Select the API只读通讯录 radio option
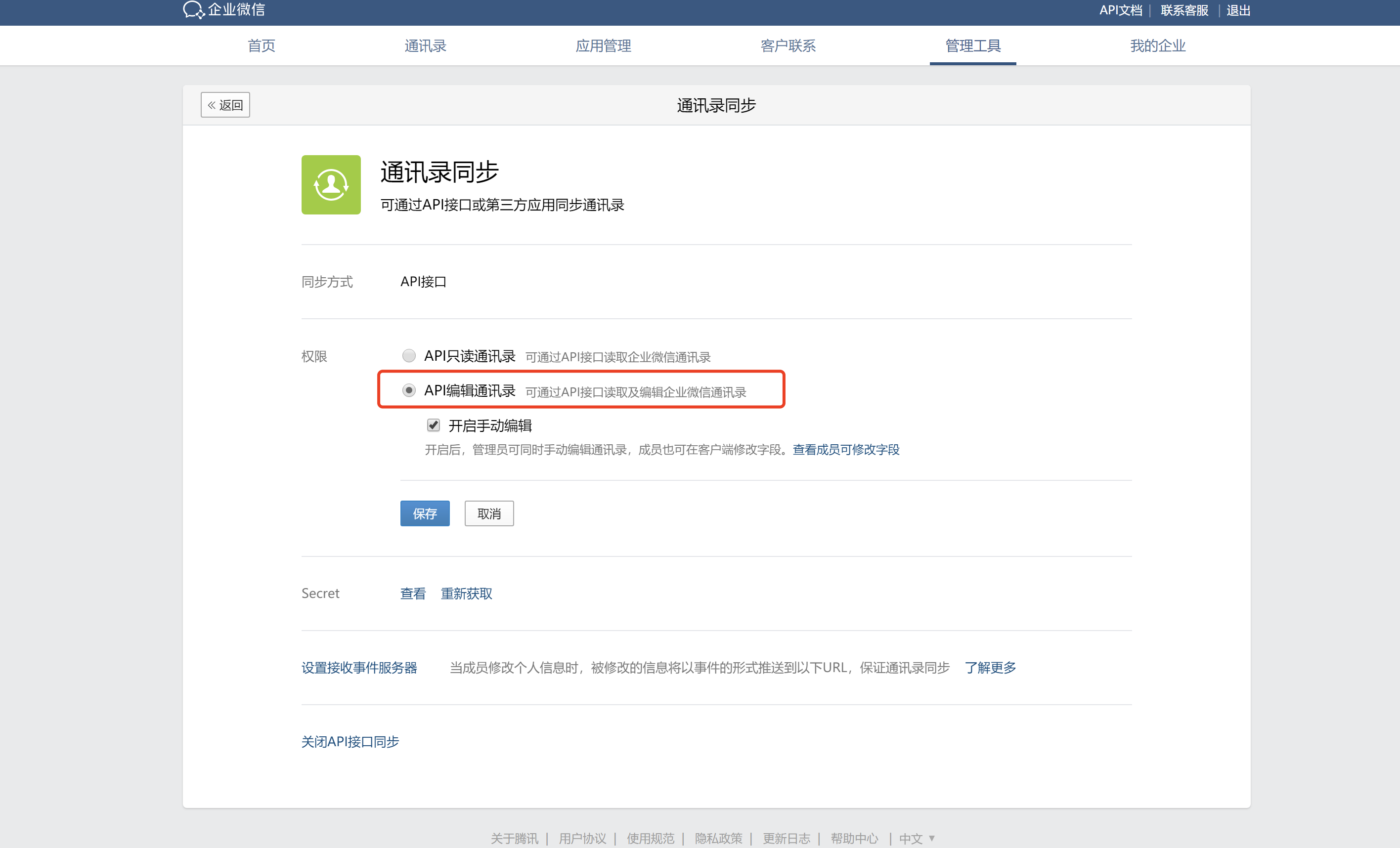This screenshot has height=848, width=1400. pyautogui.click(x=408, y=356)
